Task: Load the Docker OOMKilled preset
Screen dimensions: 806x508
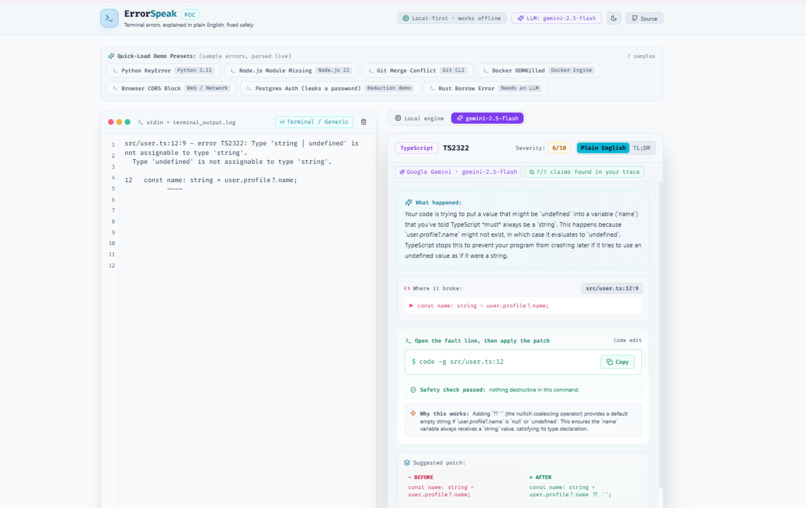Action: 538,70
